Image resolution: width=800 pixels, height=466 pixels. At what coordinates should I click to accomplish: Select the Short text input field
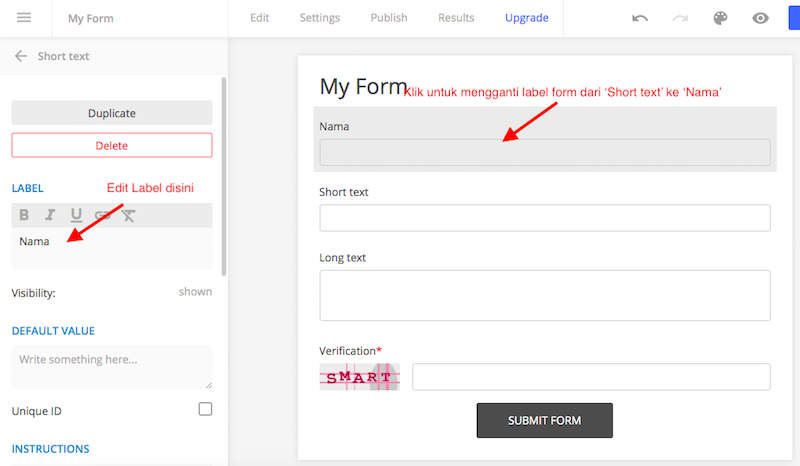[544, 218]
